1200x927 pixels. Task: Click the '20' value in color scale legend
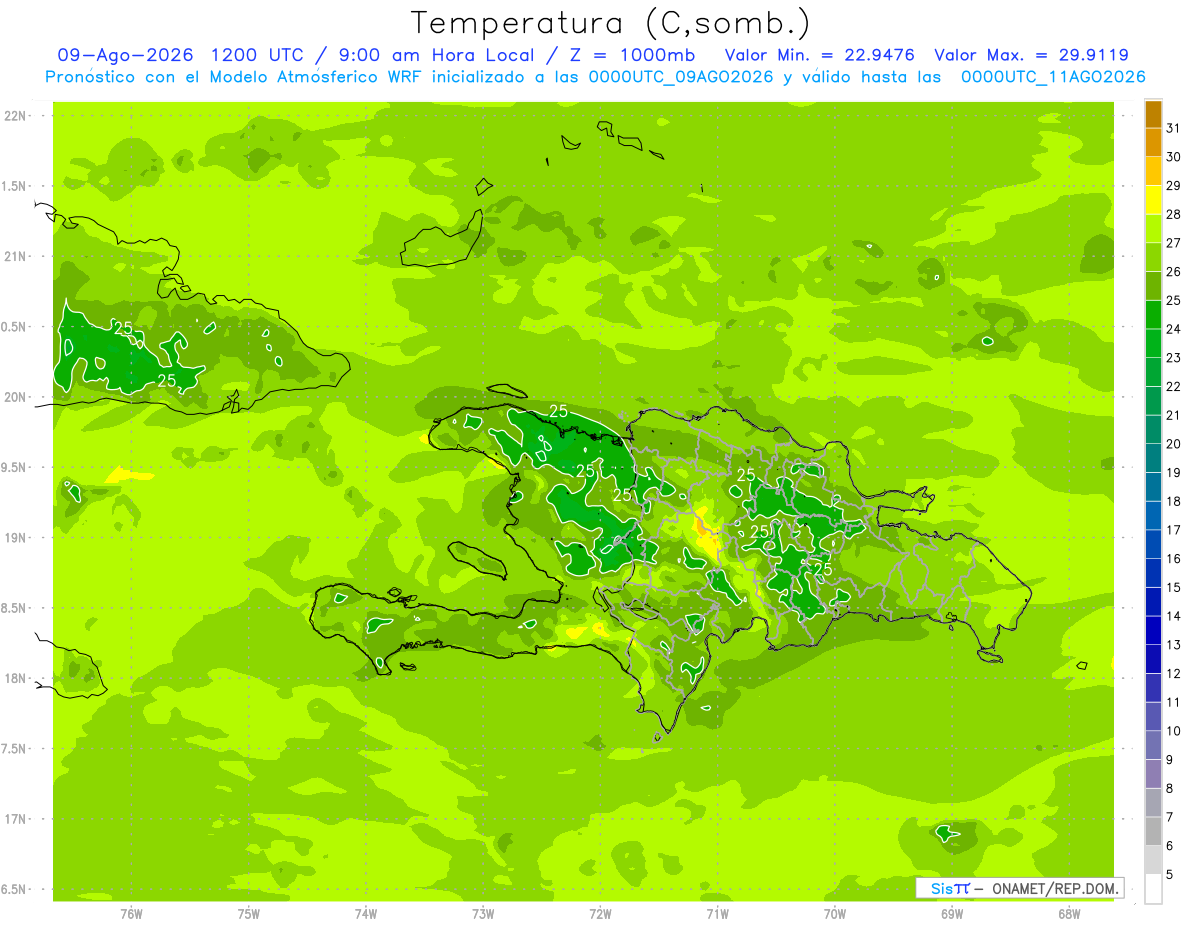1173,444
